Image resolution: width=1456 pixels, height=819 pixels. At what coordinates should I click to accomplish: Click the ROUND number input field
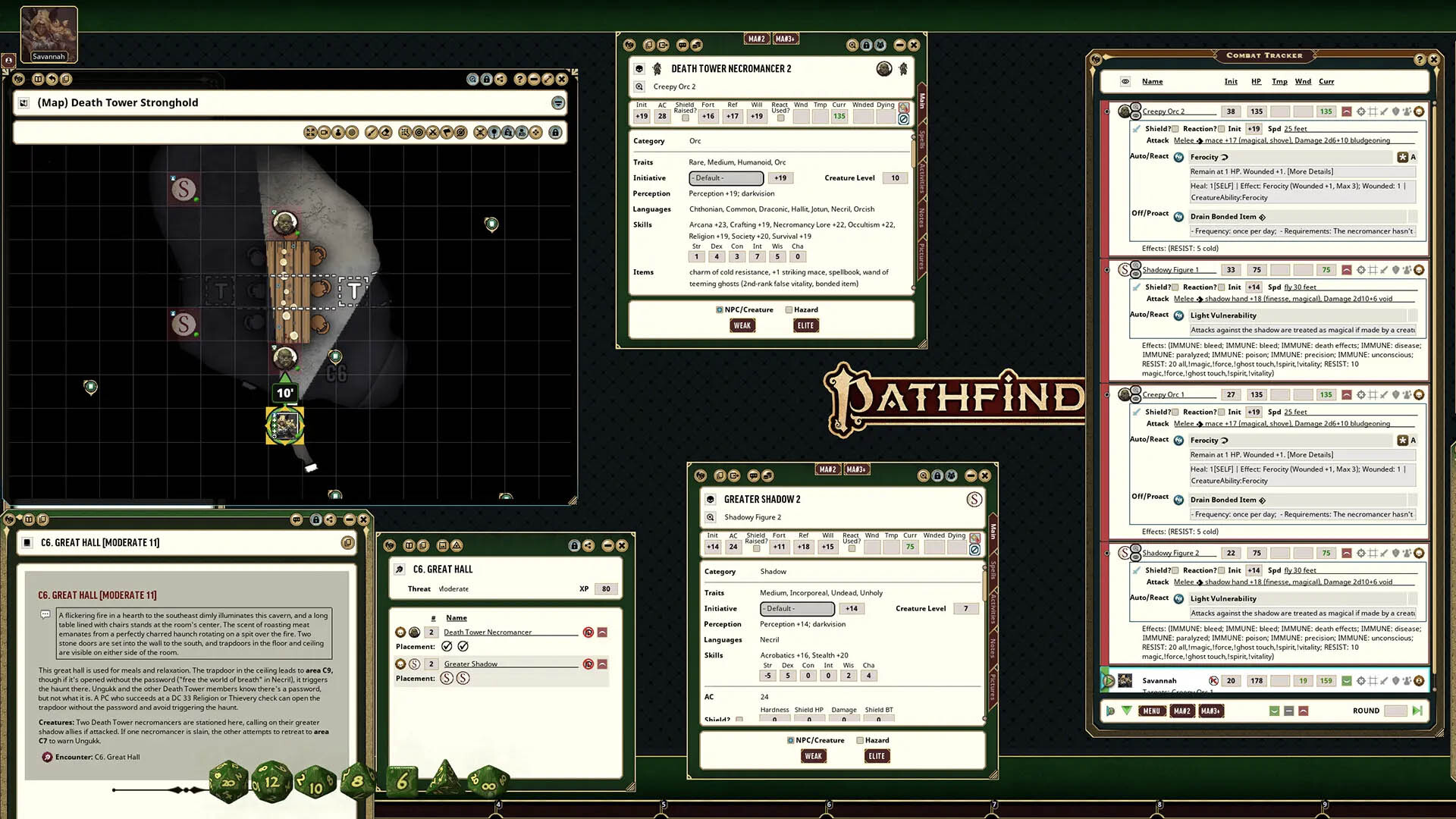pos(1395,711)
